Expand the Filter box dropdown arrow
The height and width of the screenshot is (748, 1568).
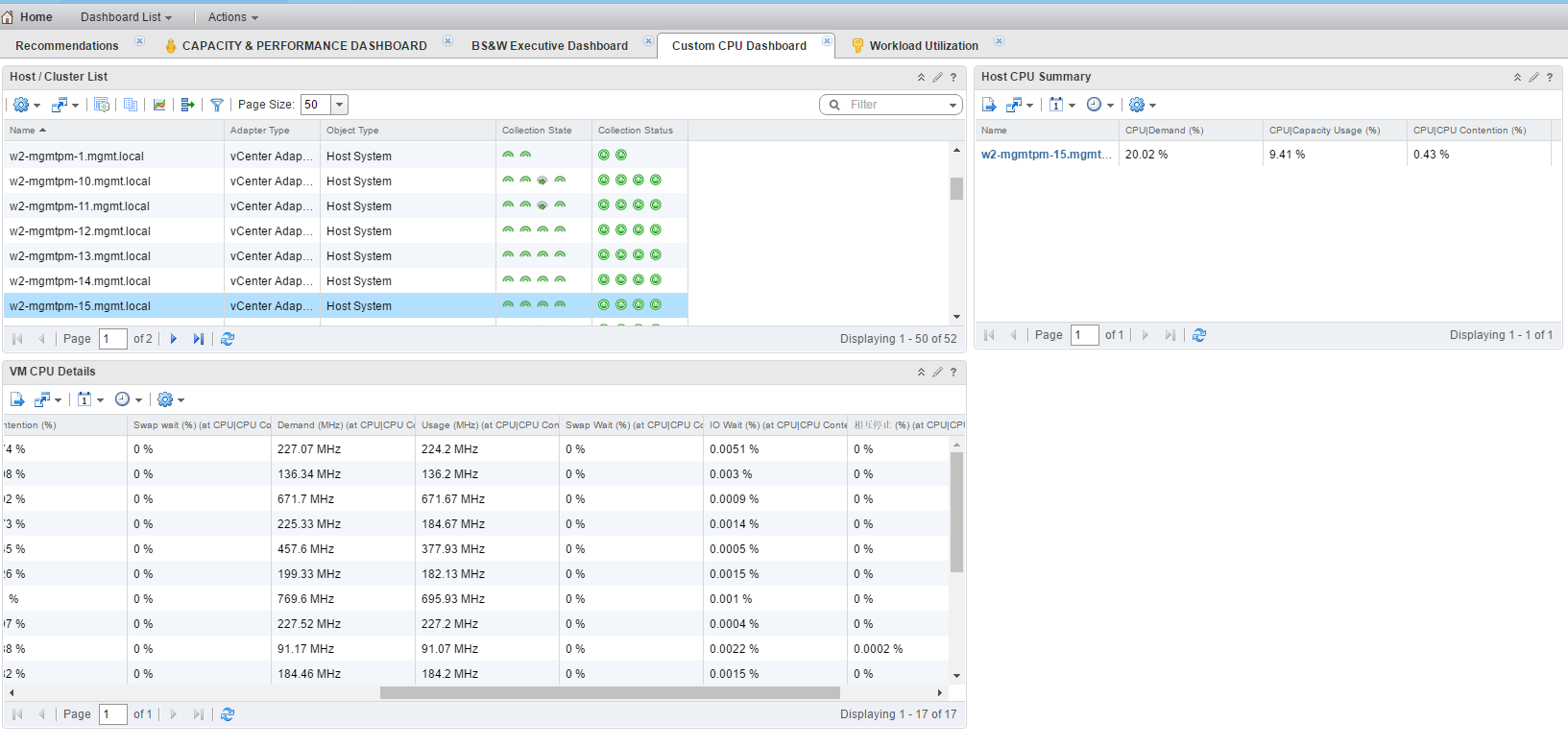pyautogui.click(x=953, y=105)
